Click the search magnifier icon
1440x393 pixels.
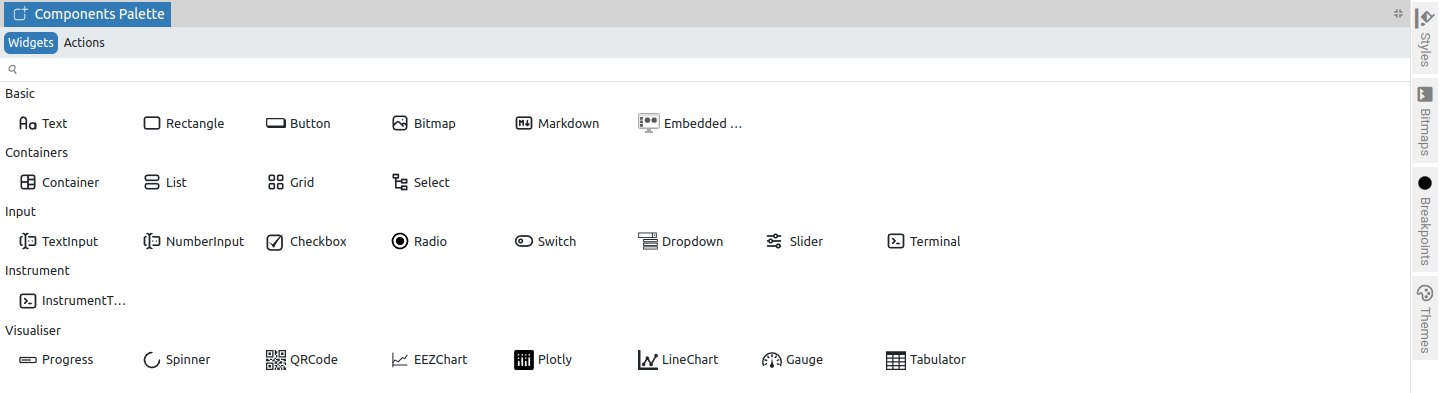coord(12,70)
